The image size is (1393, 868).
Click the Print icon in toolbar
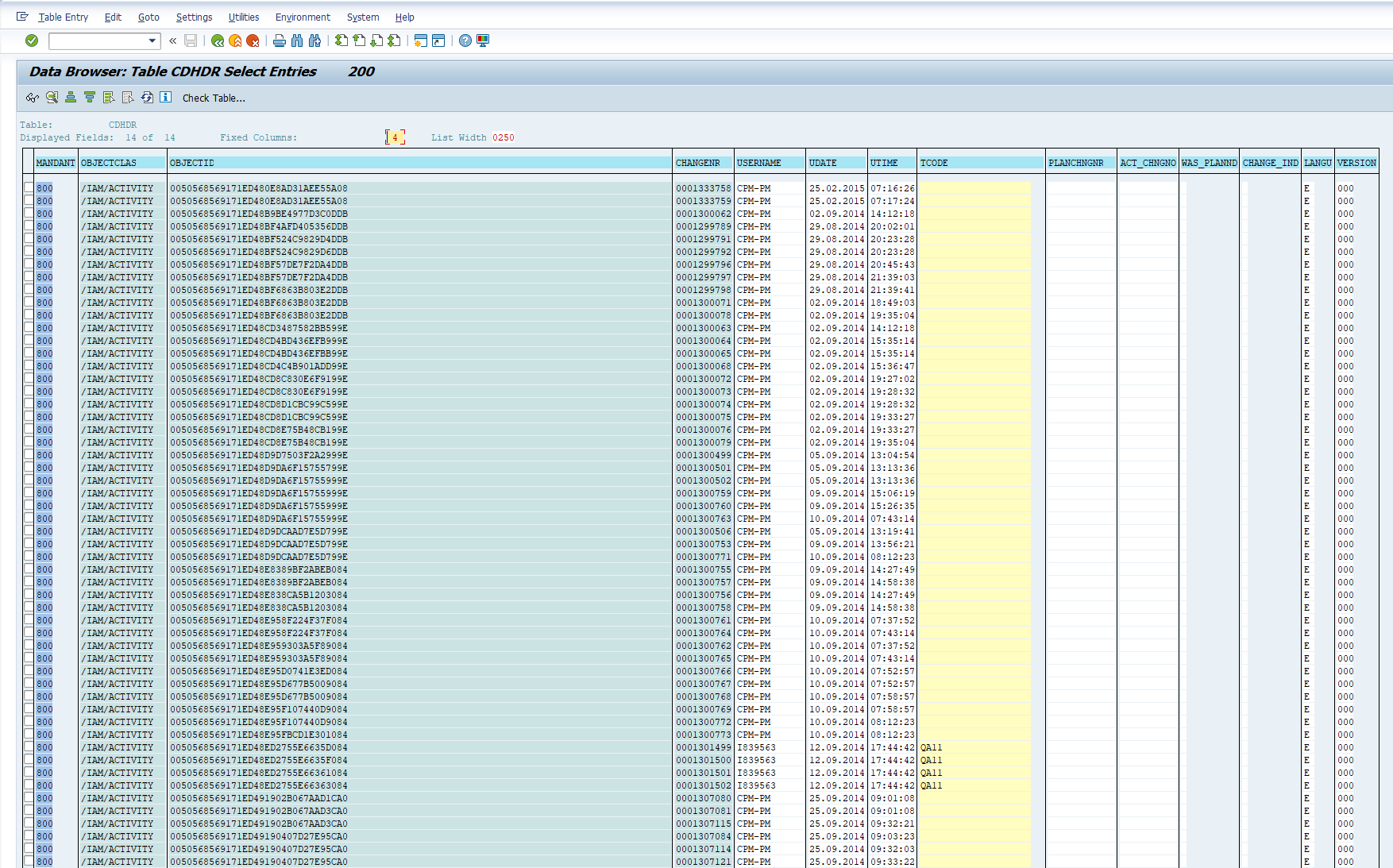point(279,41)
